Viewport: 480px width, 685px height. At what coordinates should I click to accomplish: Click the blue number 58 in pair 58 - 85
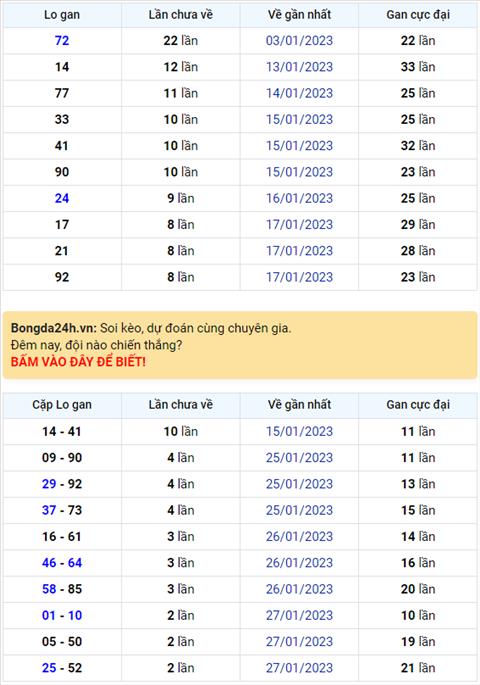coord(49,589)
